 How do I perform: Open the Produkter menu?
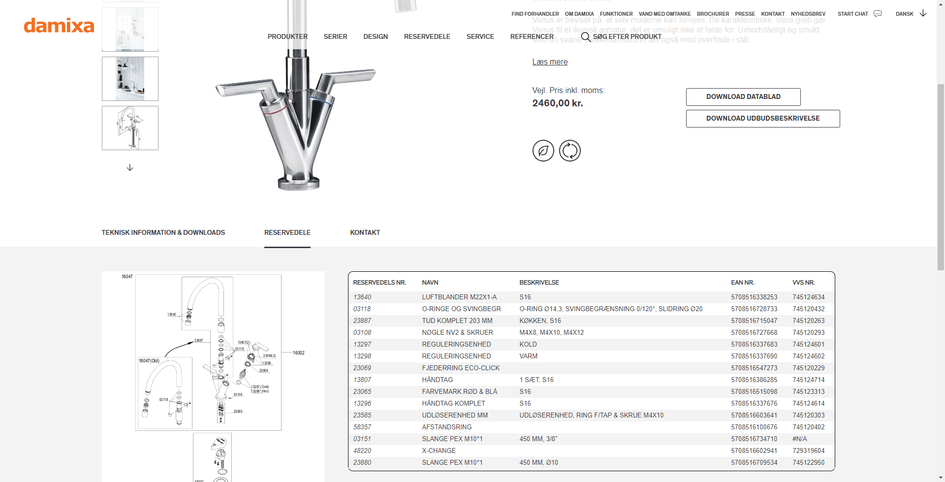[287, 37]
